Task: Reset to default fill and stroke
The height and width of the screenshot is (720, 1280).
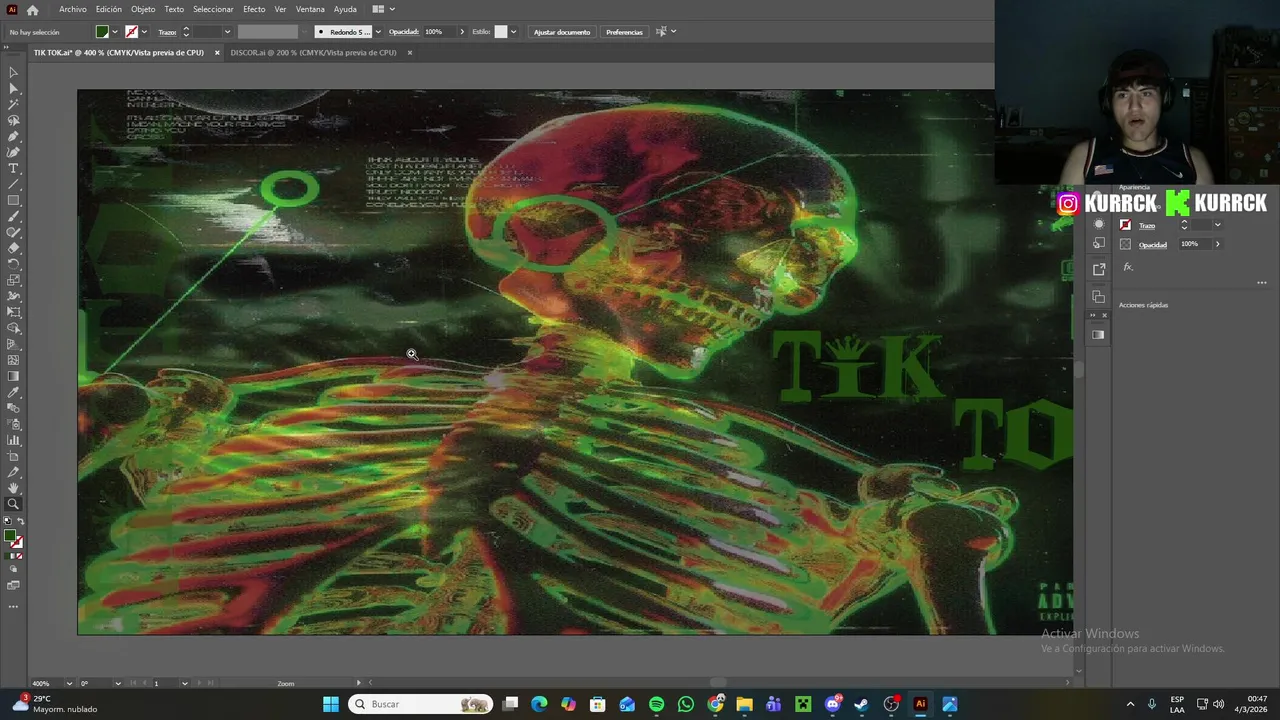Action: (8, 521)
